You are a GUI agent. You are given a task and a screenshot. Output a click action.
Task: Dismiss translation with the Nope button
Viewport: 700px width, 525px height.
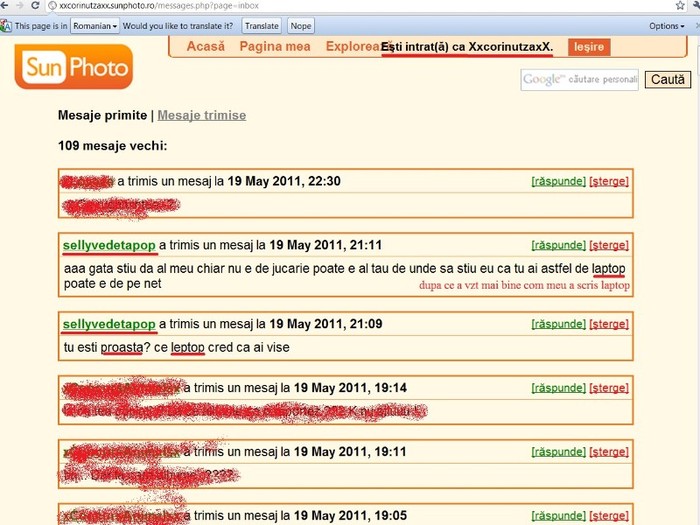click(299, 26)
